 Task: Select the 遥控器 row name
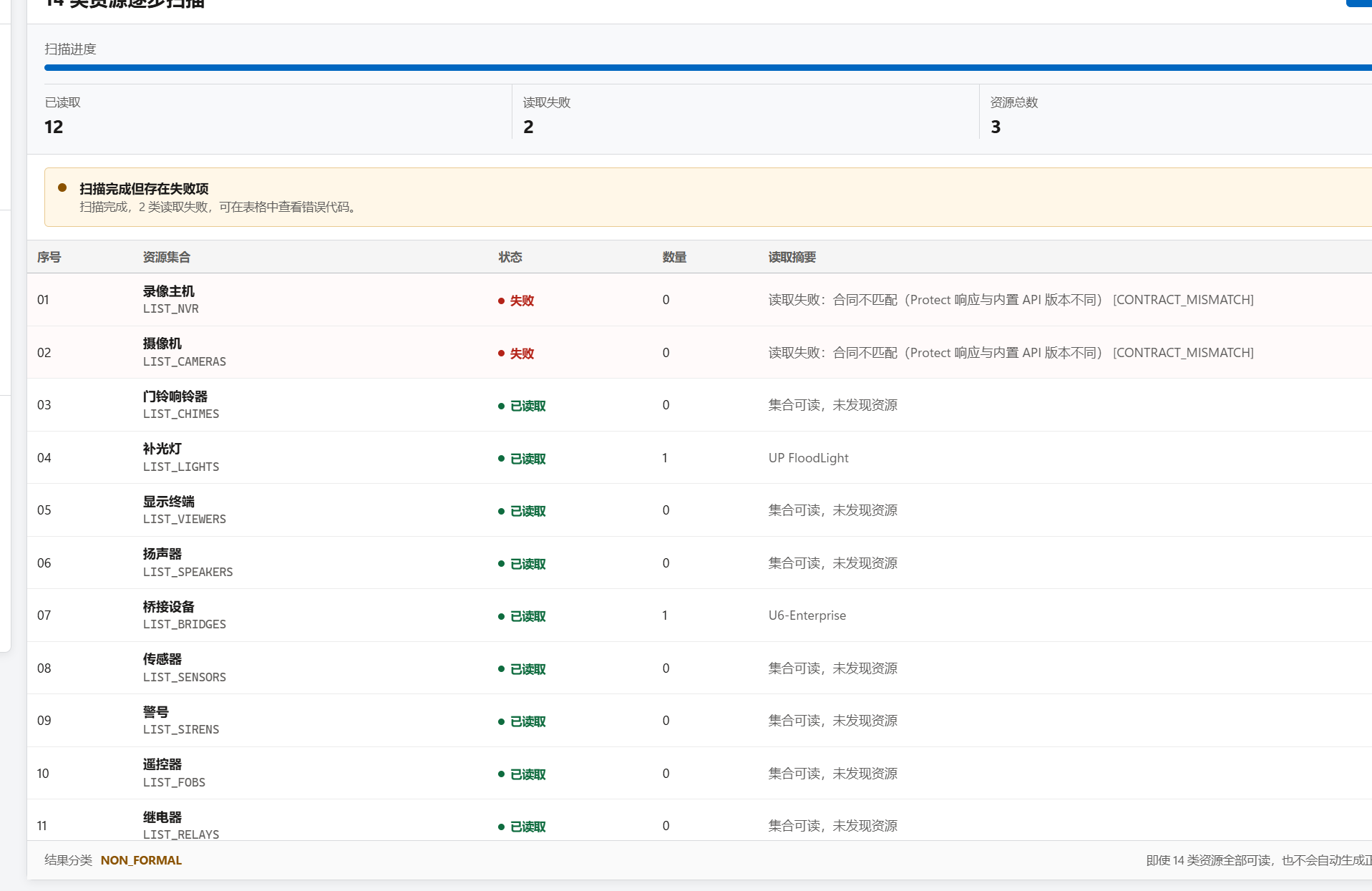[162, 764]
